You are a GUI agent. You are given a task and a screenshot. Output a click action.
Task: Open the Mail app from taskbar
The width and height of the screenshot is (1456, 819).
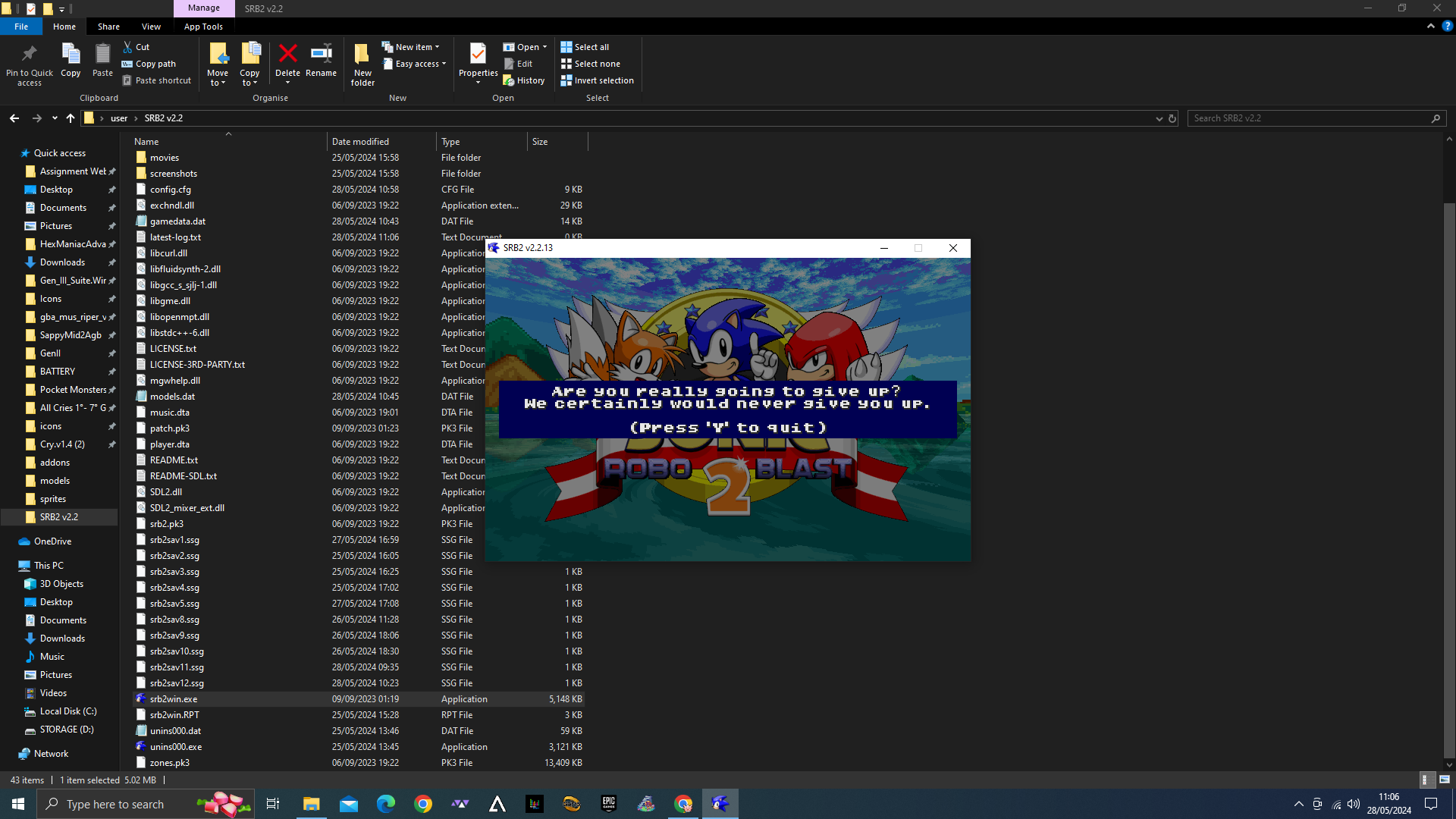pos(349,804)
